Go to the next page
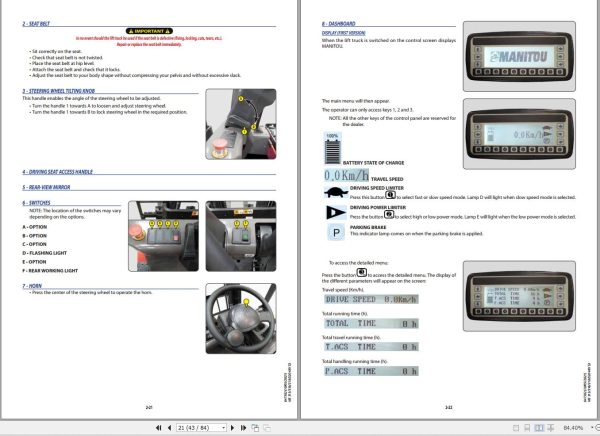The width and height of the screenshot is (600, 436). tap(232, 428)
